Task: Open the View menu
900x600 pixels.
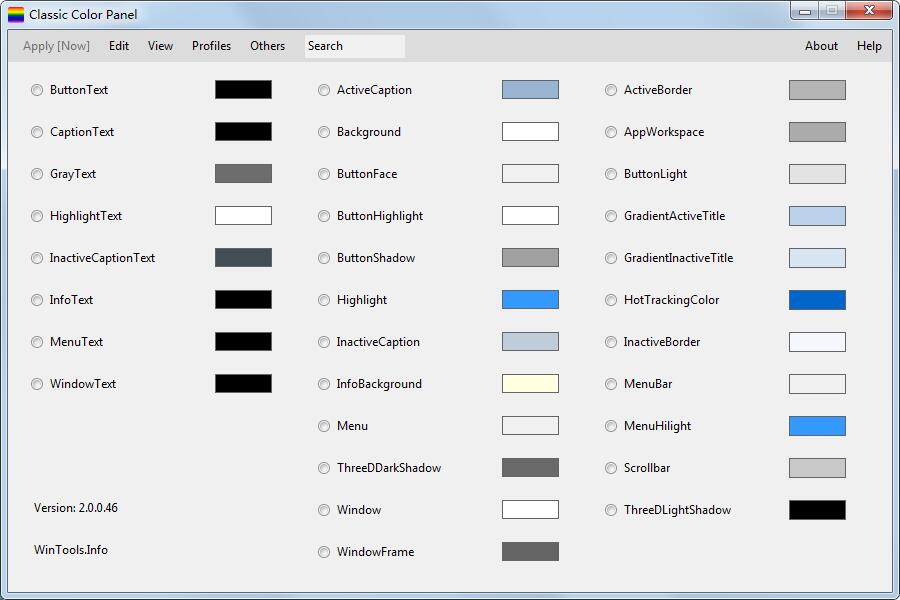Action: coord(160,46)
